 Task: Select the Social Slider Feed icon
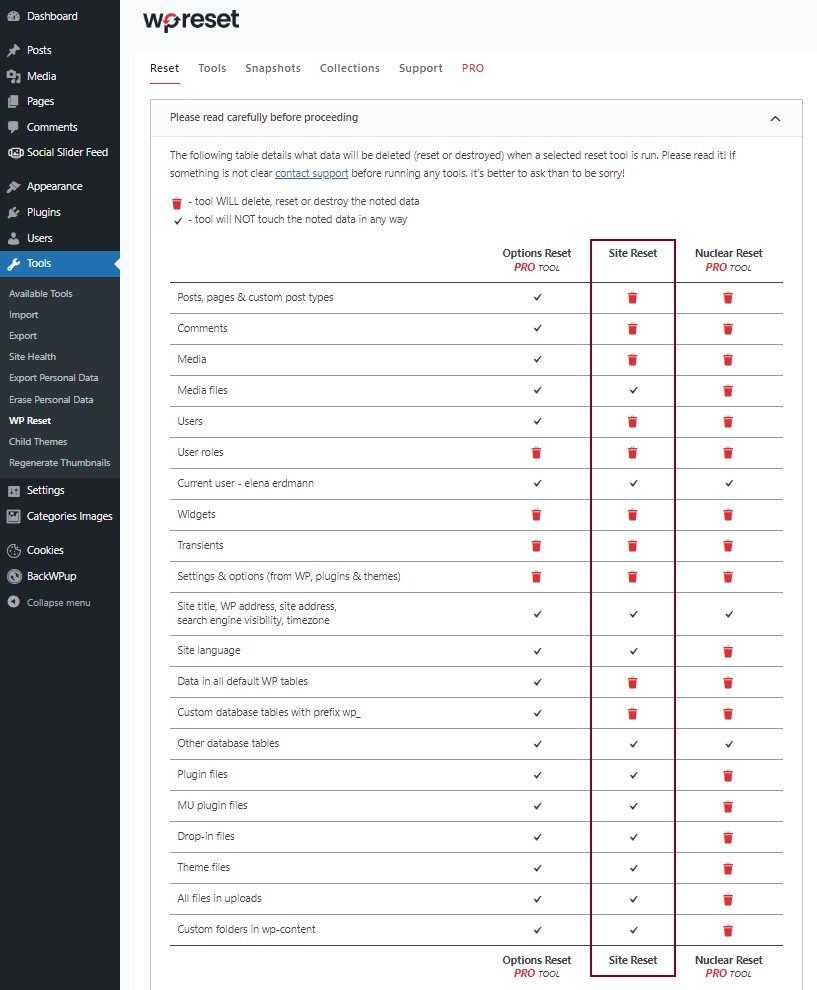14,152
